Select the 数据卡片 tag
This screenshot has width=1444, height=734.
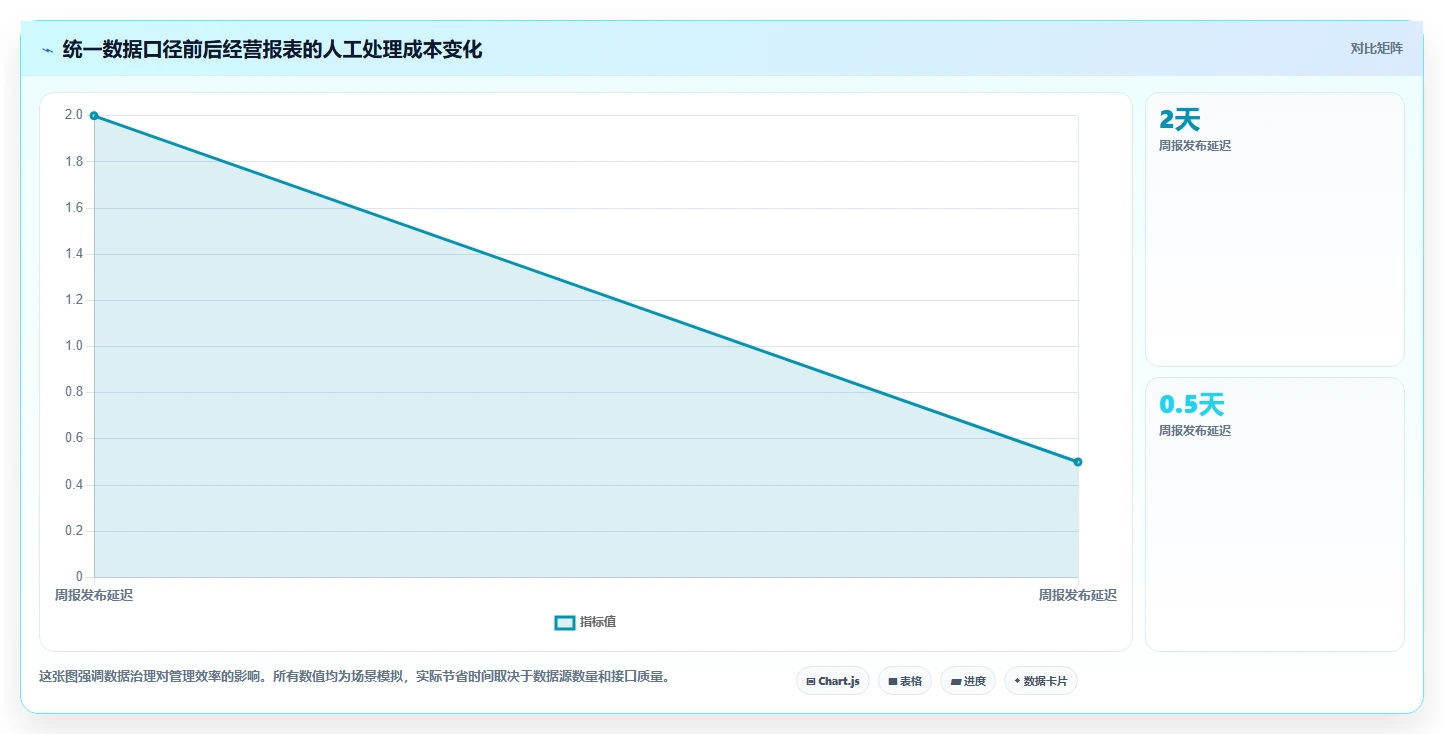coord(1041,681)
